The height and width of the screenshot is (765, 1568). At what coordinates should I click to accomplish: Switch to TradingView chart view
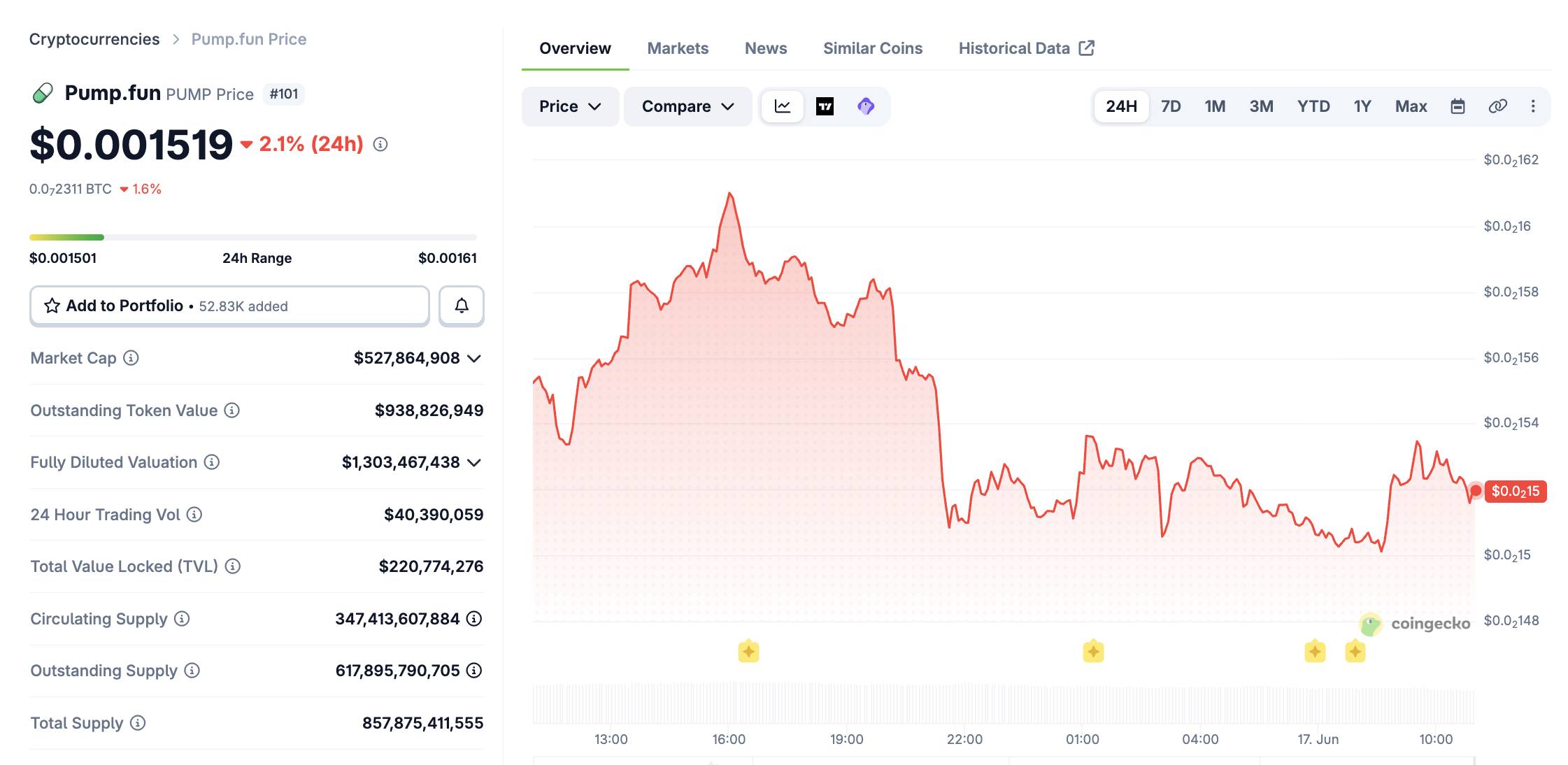tap(825, 106)
